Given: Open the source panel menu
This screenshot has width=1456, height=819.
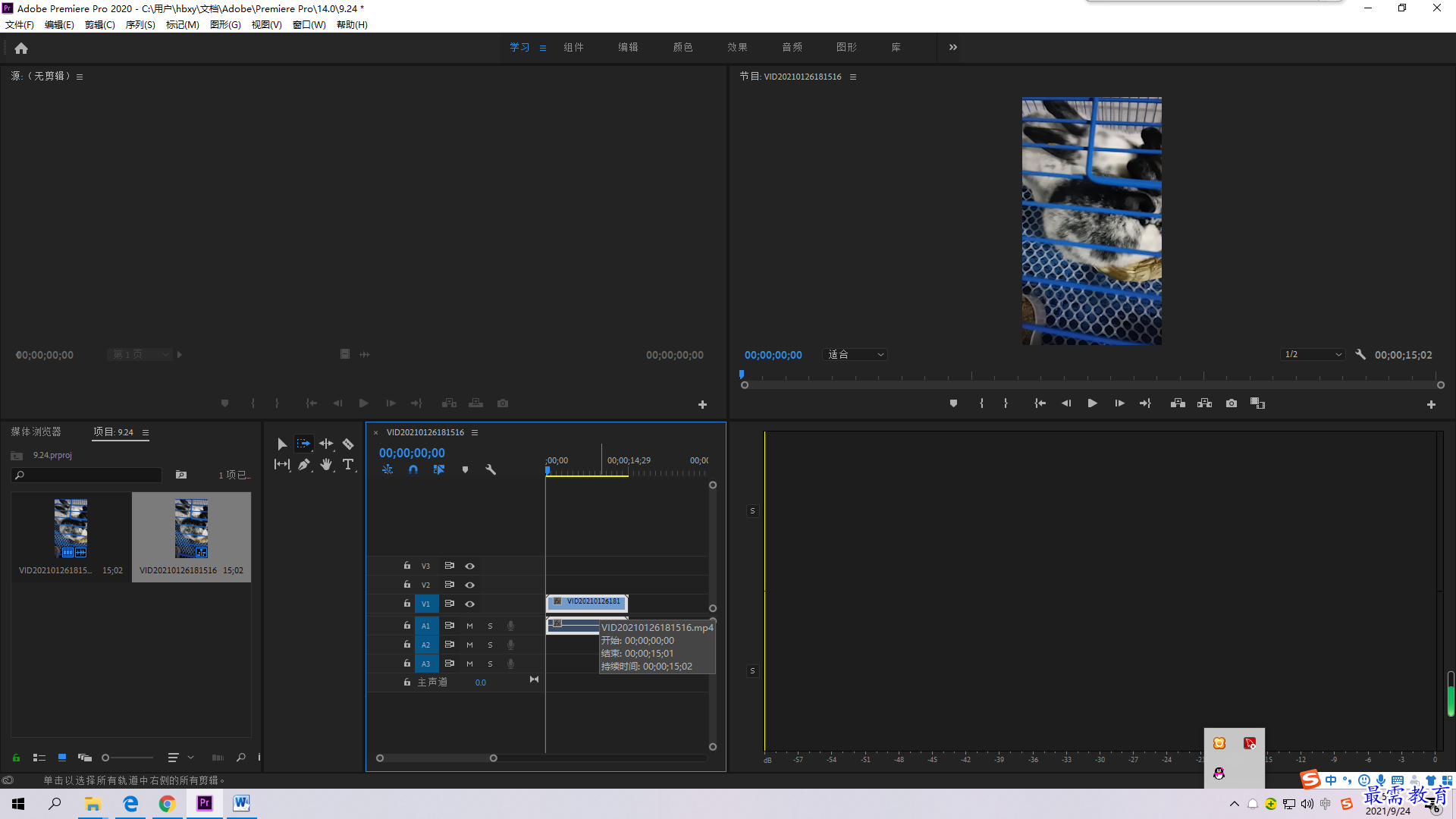Looking at the screenshot, I should click(80, 77).
